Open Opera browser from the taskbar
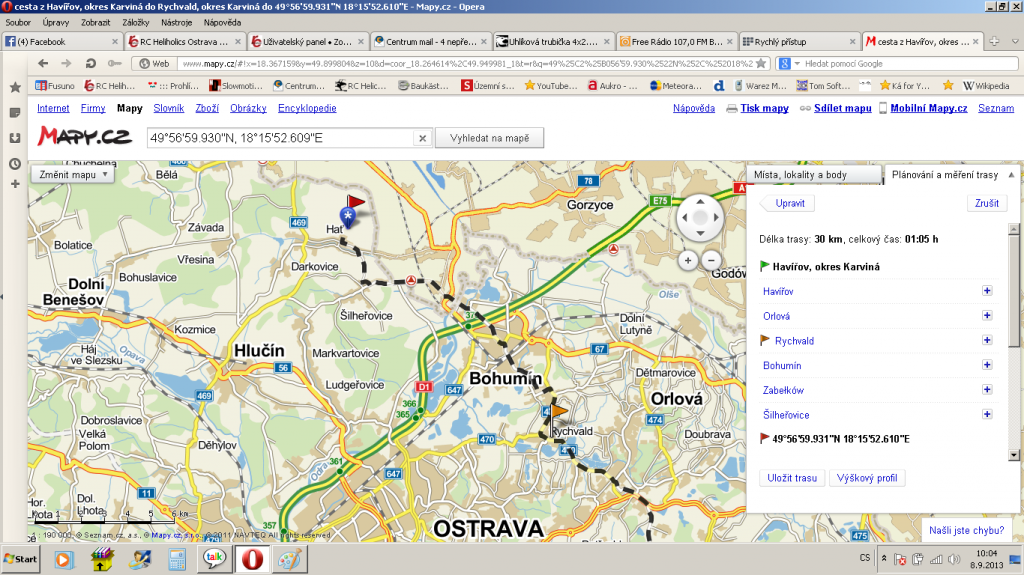The width and height of the screenshot is (1024, 575). pos(249,557)
